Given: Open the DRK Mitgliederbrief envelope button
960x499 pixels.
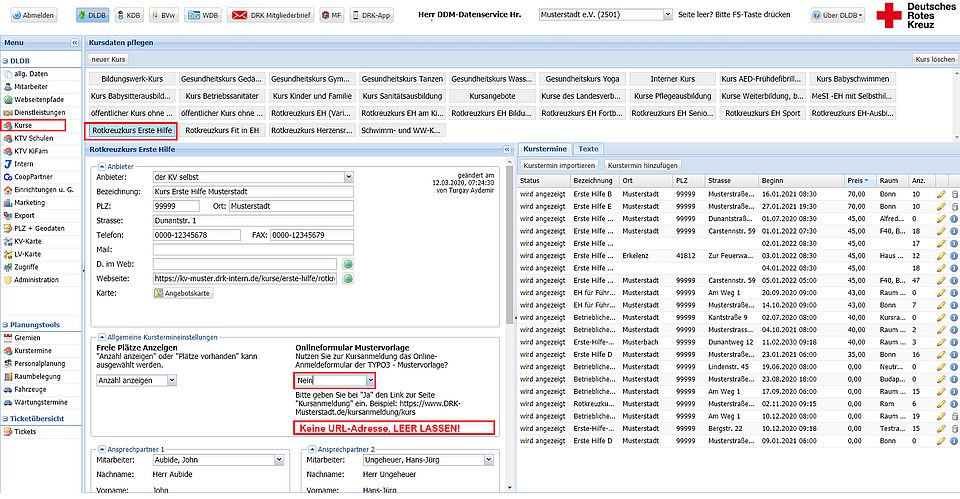Looking at the screenshot, I should [268, 16].
